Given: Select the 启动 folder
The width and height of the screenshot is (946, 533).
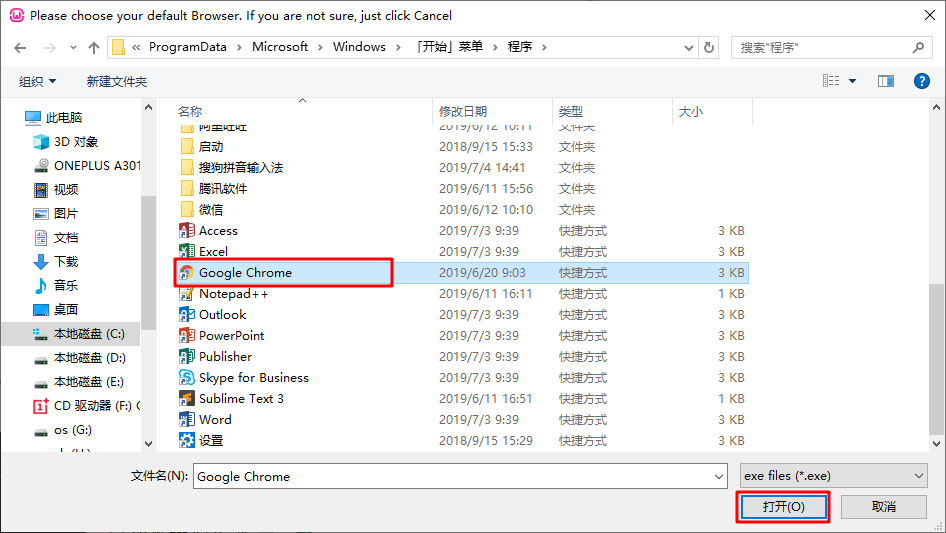Looking at the screenshot, I should tap(202, 147).
